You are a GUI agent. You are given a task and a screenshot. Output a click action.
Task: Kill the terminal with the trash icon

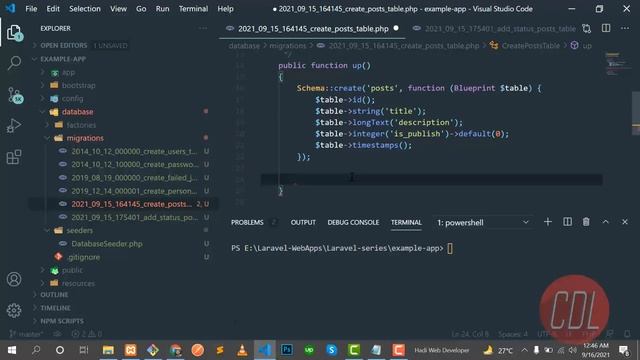tap(586, 222)
